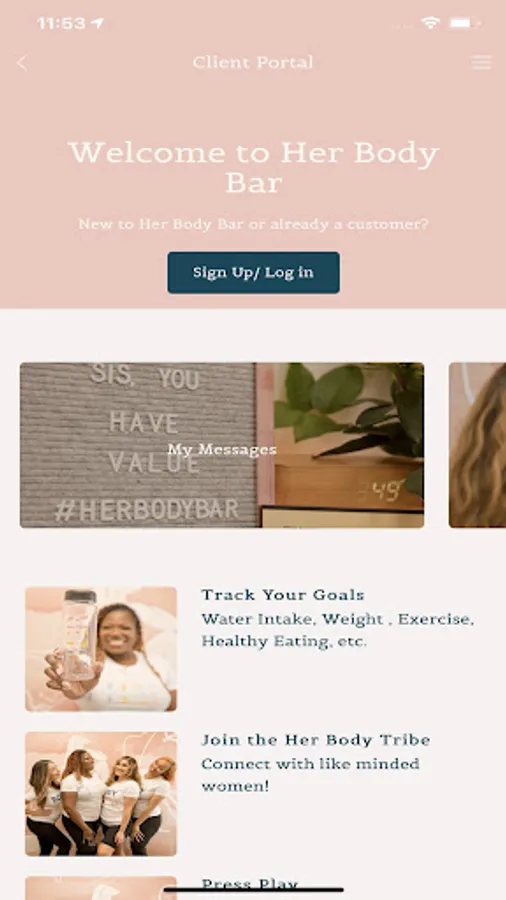Tap Water Intake, Weight, Exercise description
Image resolution: width=506 pixels, height=900 pixels.
[337, 630]
